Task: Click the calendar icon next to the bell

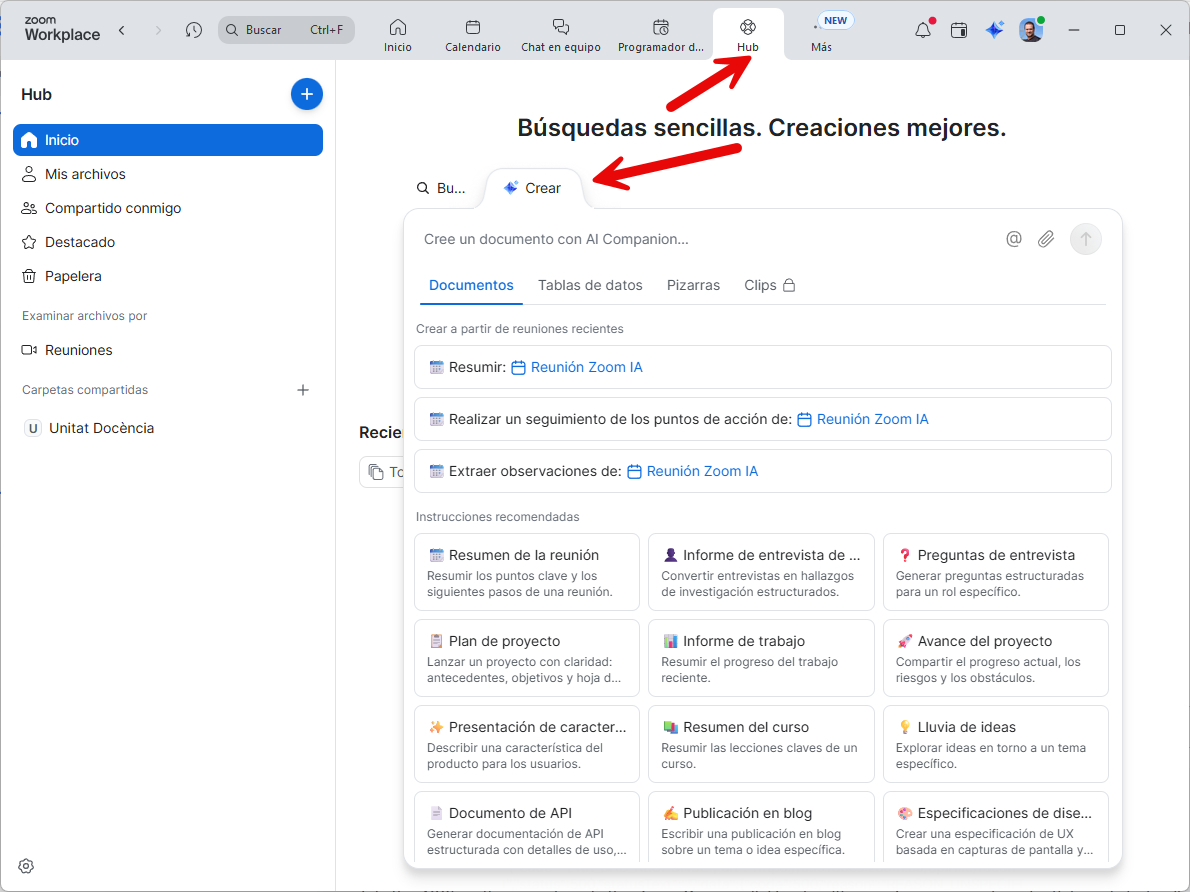Action: coord(959,30)
